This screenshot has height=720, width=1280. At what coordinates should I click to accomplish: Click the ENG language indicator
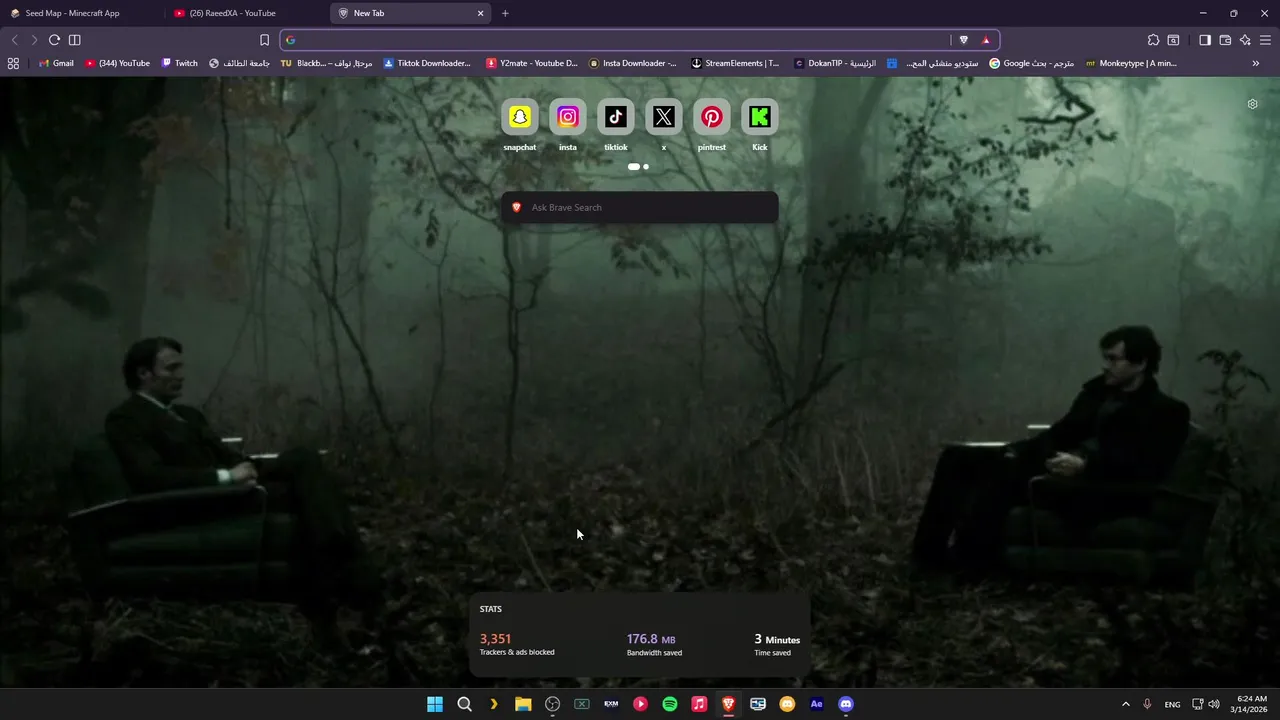coord(1172,704)
